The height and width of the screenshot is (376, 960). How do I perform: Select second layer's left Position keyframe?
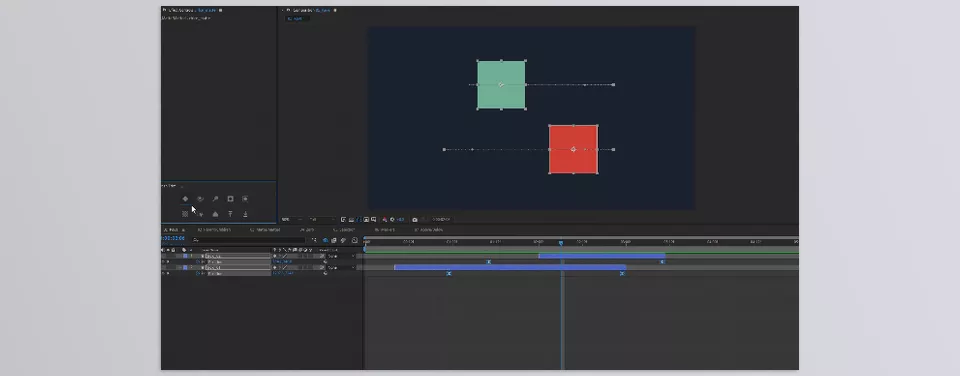[x=449, y=273]
